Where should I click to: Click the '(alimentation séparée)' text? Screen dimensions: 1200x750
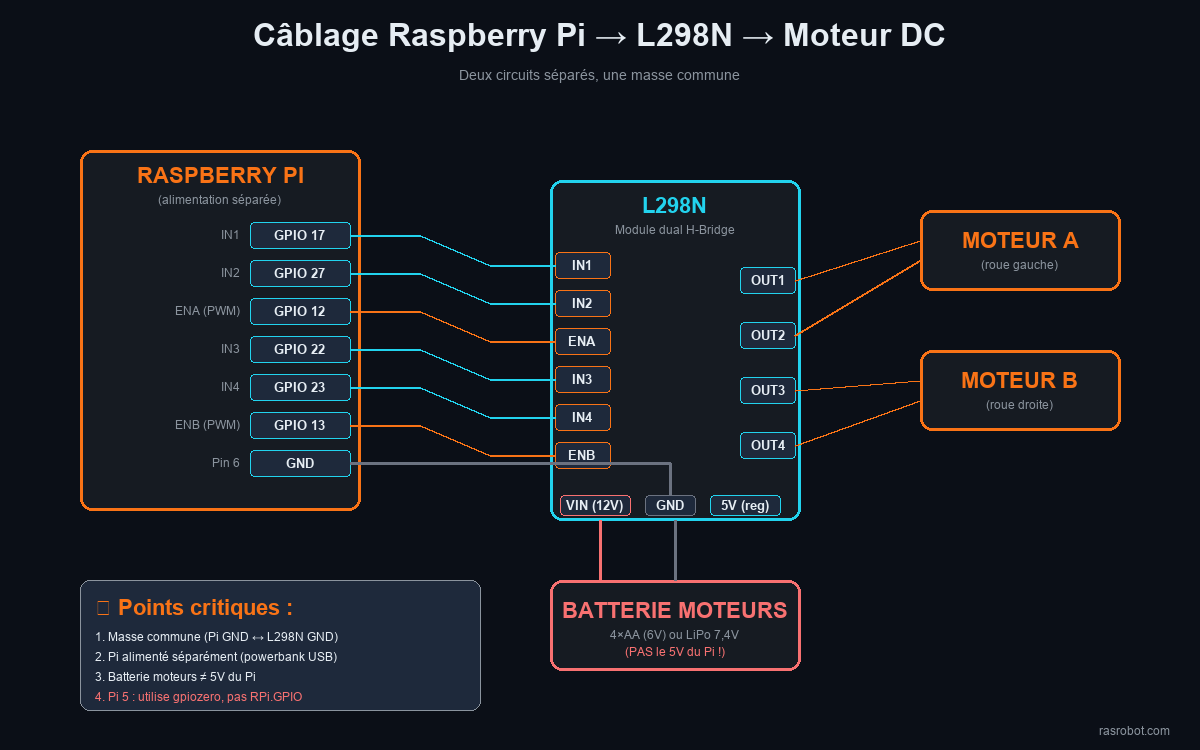click(x=219, y=200)
